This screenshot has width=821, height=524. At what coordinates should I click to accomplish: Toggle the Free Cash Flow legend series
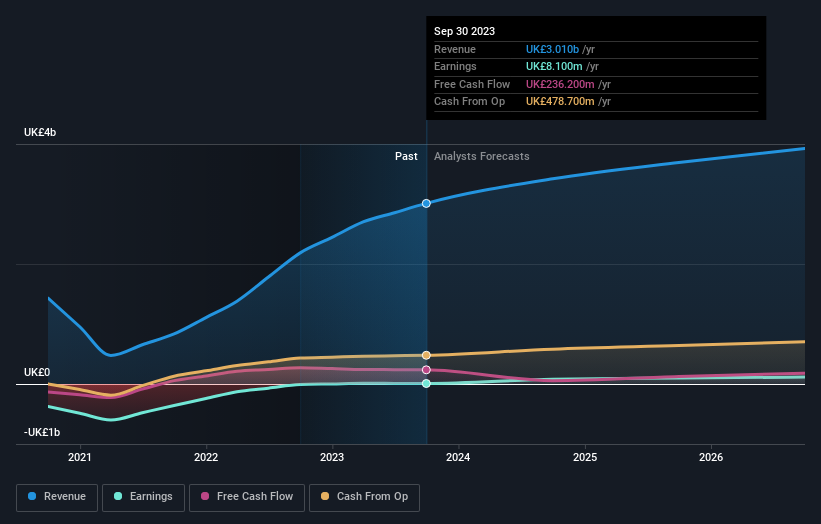[247, 497]
